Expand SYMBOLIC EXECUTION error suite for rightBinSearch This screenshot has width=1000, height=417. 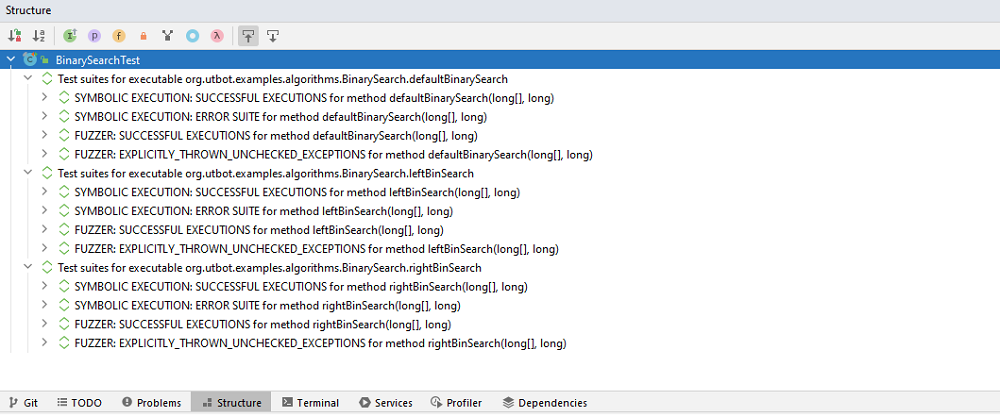(44, 306)
